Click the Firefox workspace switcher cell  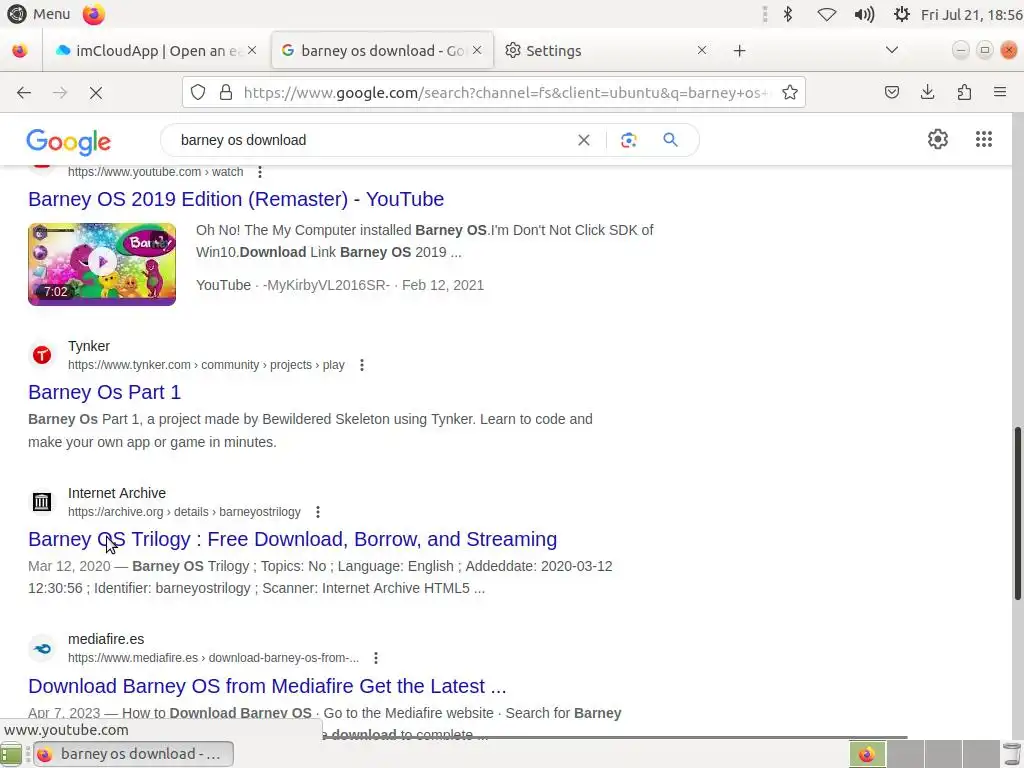[867, 754]
